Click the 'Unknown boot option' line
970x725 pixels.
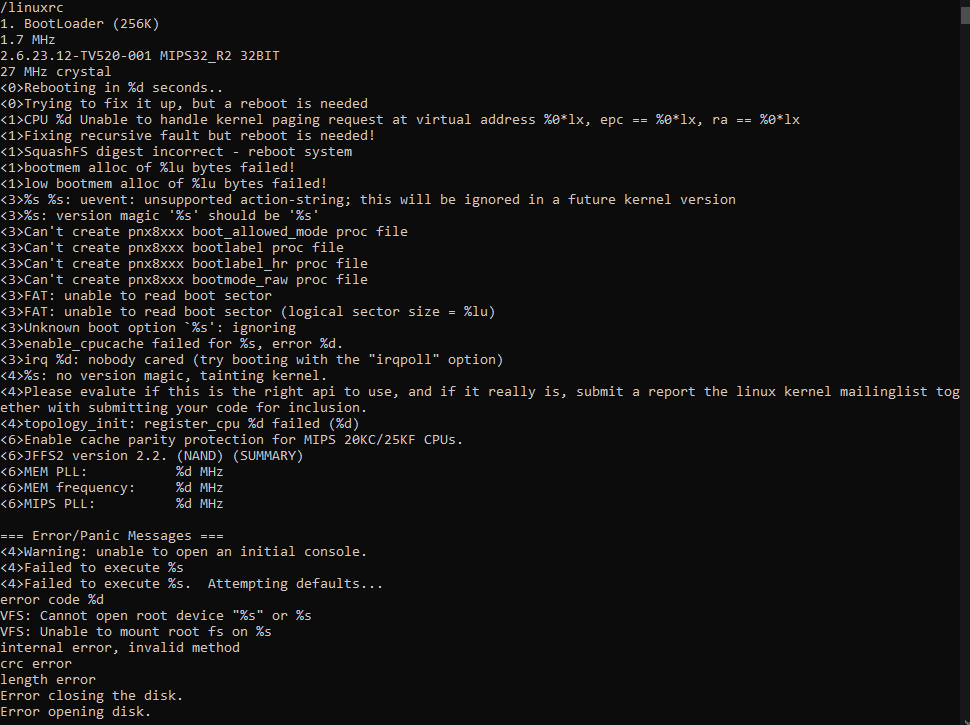(148, 328)
